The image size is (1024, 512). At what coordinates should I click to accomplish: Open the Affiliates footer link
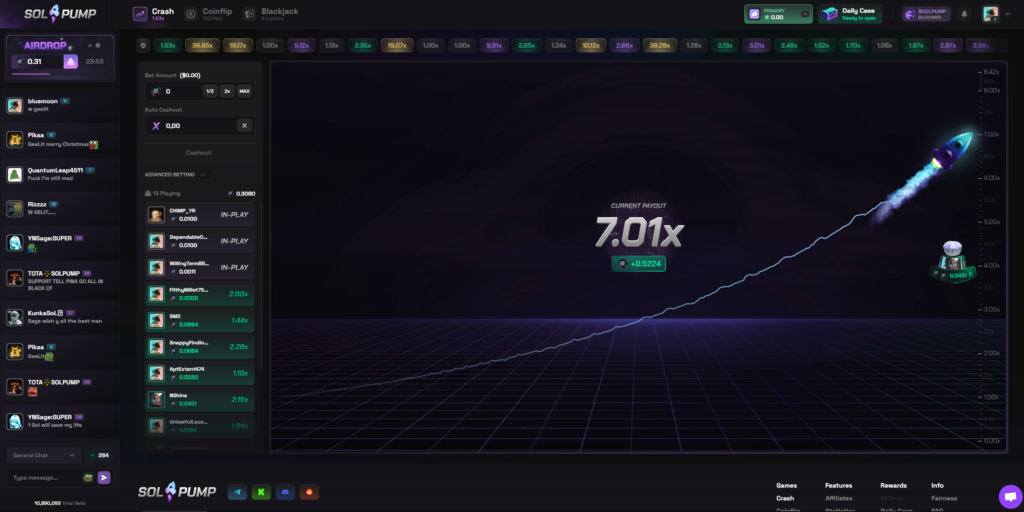pyautogui.click(x=839, y=498)
